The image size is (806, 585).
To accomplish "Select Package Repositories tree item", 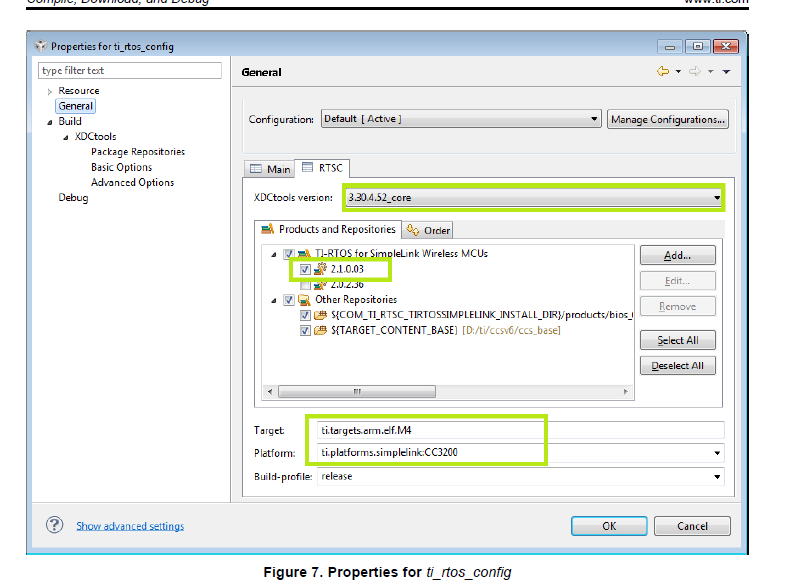I will click(x=138, y=152).
